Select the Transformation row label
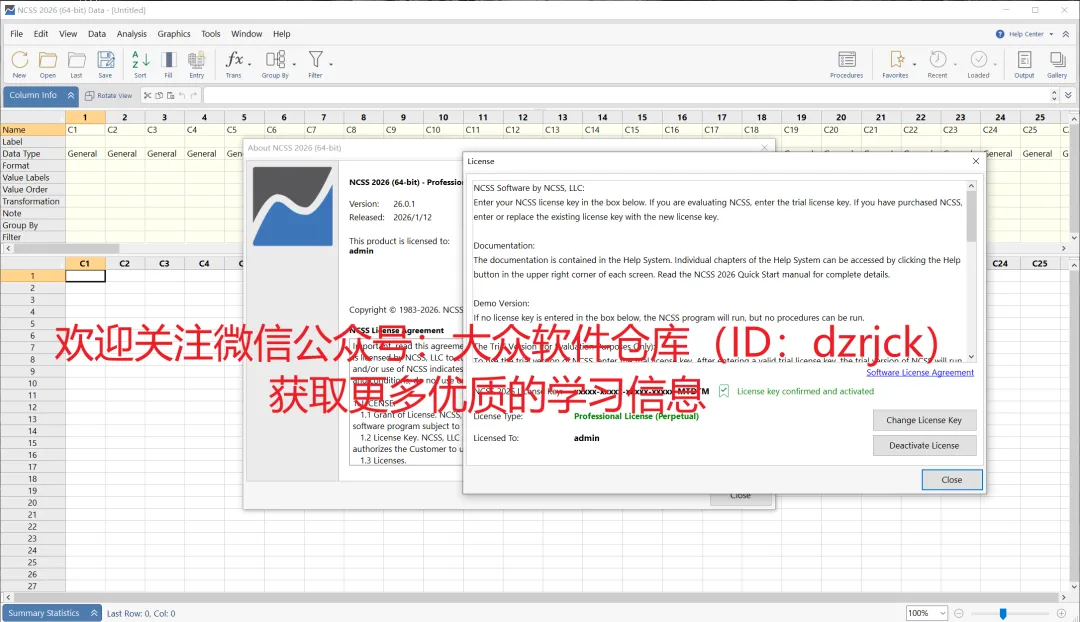The image size is (1080, 622). (x=32, y=202)
